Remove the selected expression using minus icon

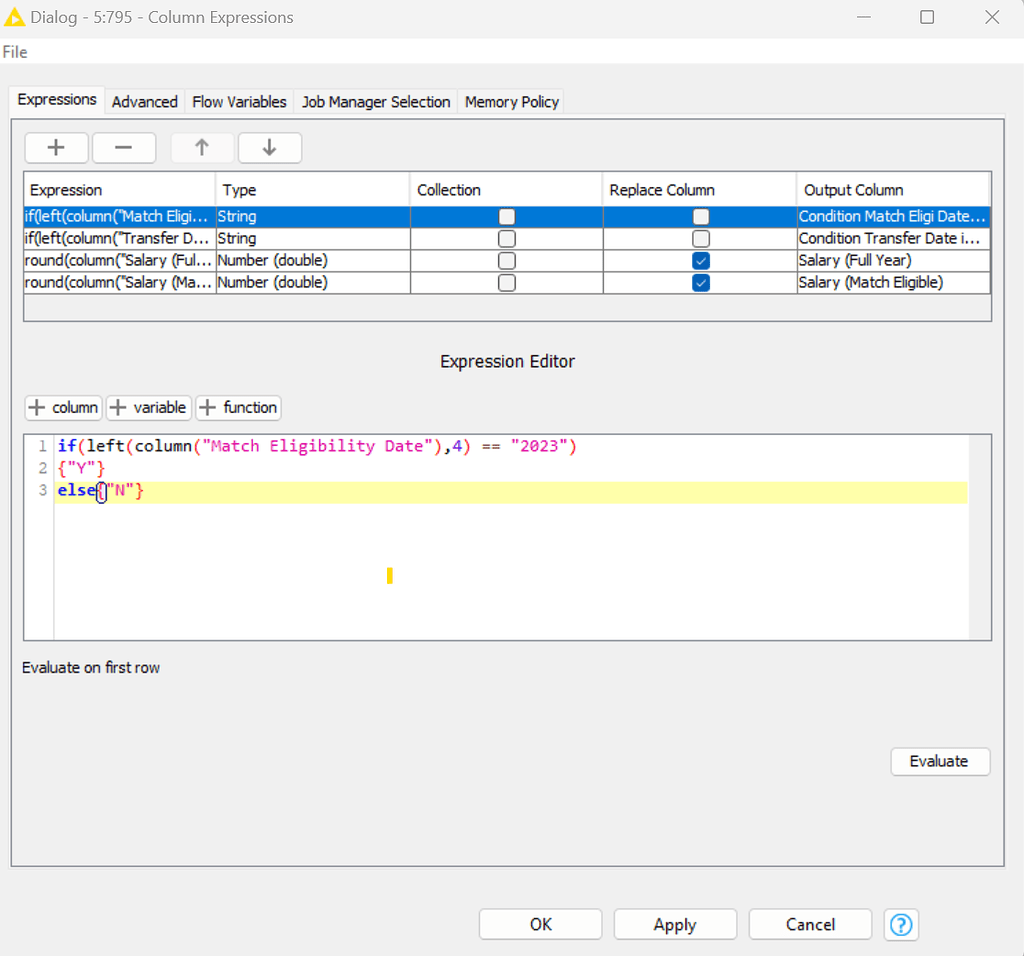coord(123,147)
